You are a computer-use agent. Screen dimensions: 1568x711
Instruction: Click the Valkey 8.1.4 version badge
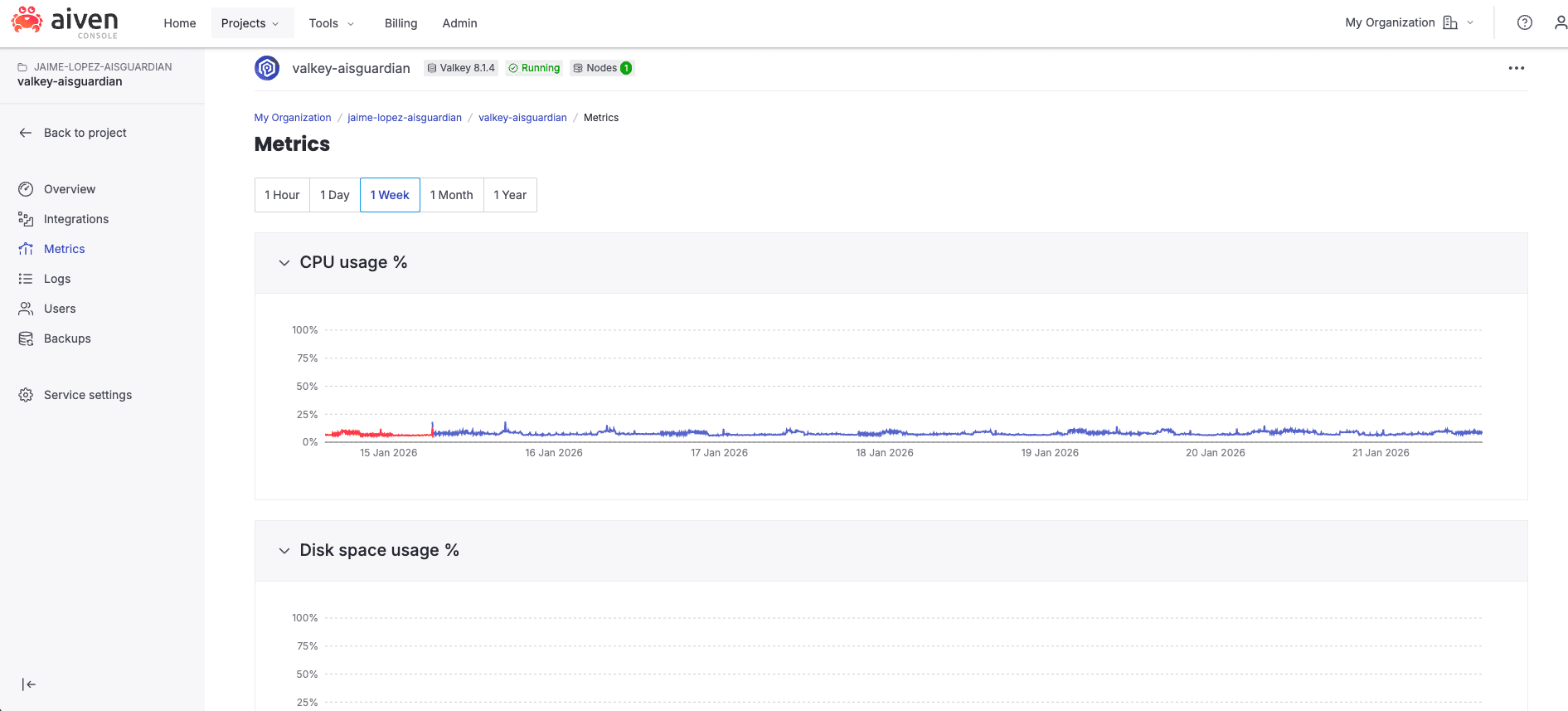[x=461, y=68]
